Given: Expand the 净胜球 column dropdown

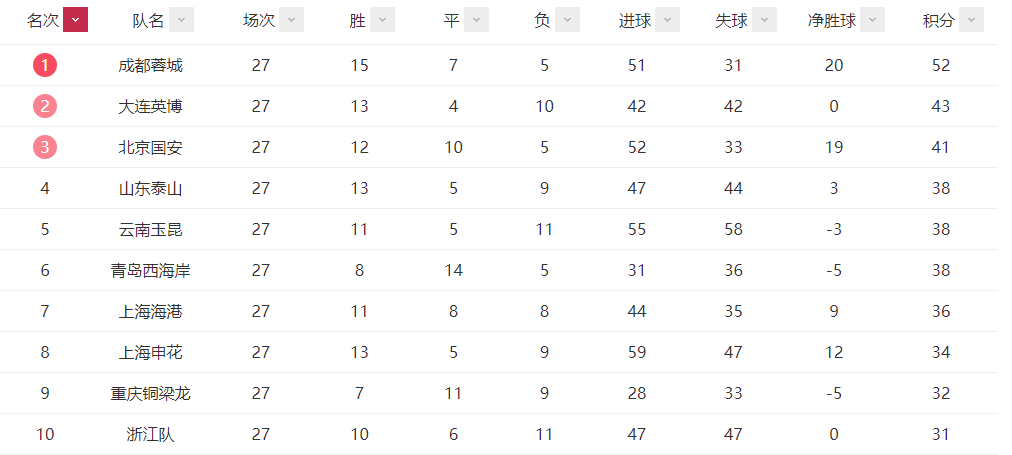Looking at the screenshot, I should tap(873, 20).
